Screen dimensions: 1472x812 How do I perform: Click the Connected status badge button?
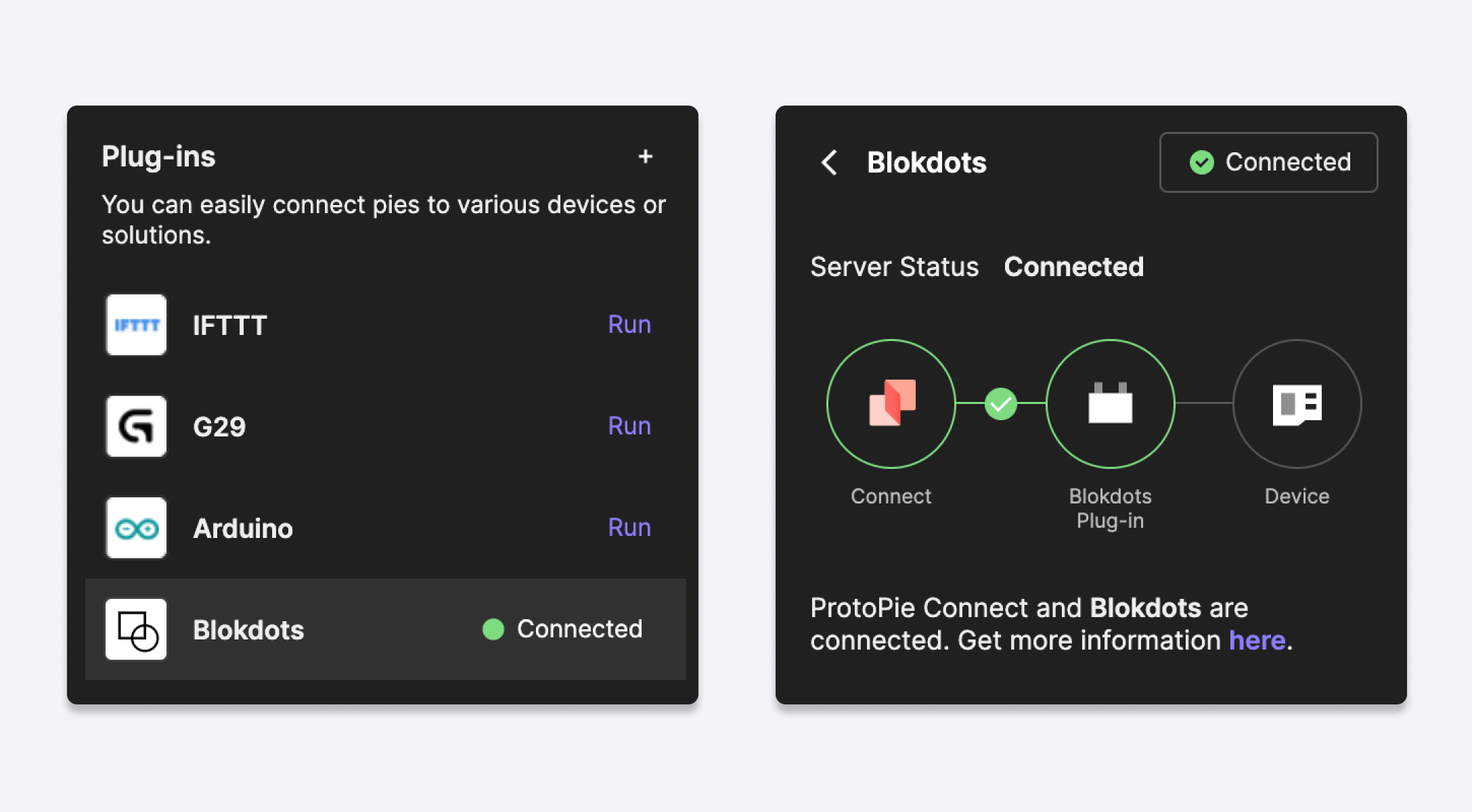pos(1268,162)
